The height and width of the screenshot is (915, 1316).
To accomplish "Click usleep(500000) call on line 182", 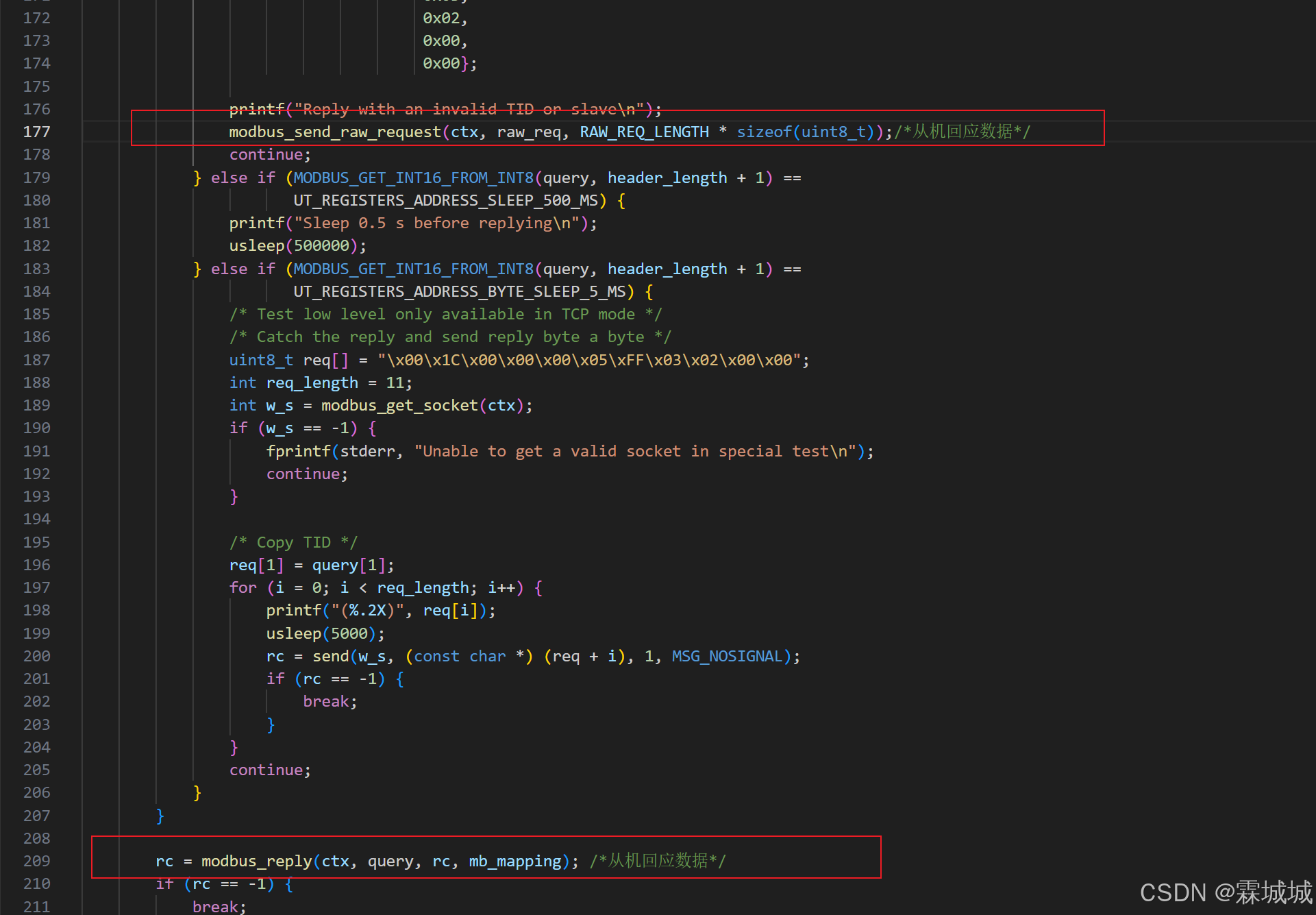I will point(298,245).
